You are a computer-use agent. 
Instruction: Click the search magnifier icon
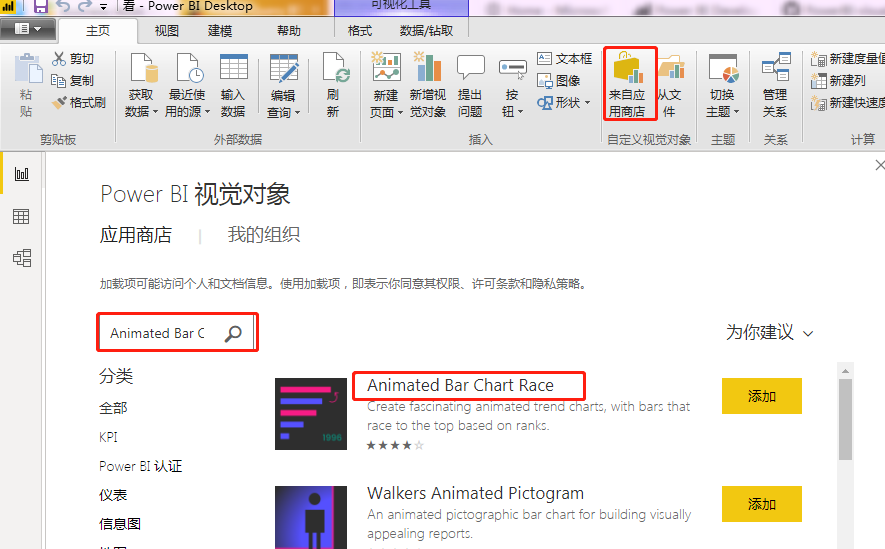tap(233, 333)
